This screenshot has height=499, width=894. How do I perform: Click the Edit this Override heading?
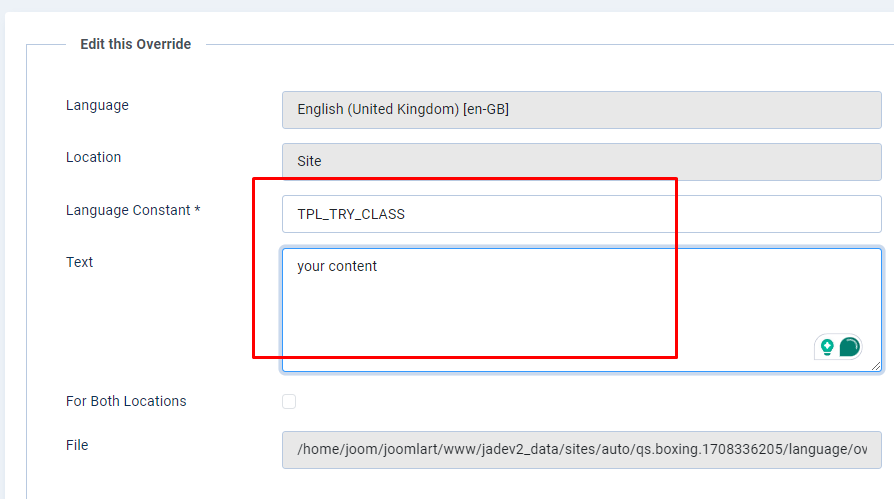pos(135,44)
